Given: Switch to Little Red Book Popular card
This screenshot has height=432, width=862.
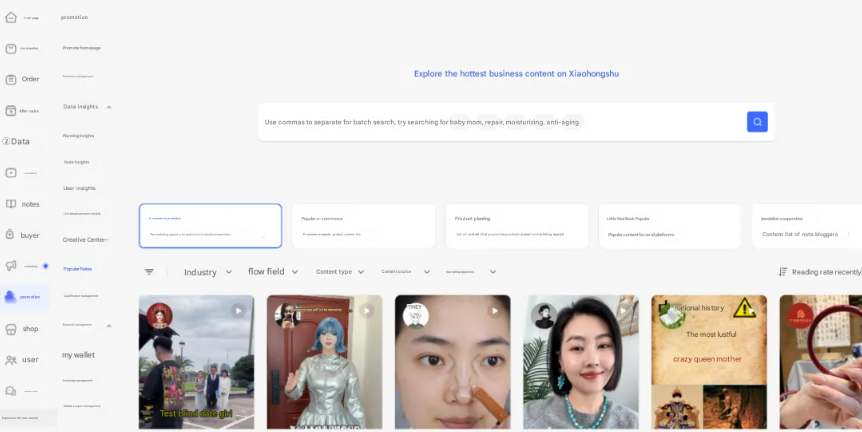Looking at the screenshot, I should 670,226.
